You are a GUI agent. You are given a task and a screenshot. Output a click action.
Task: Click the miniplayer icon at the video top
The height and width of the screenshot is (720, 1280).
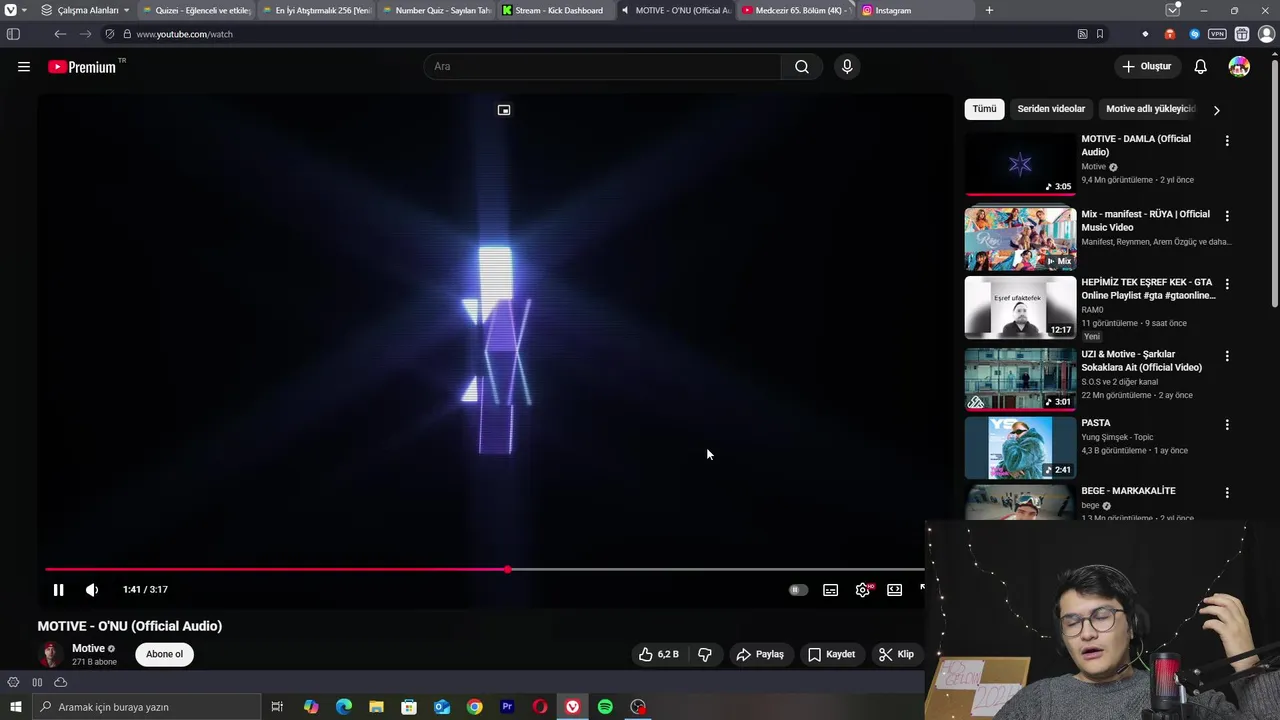click(x=504, y=110)
